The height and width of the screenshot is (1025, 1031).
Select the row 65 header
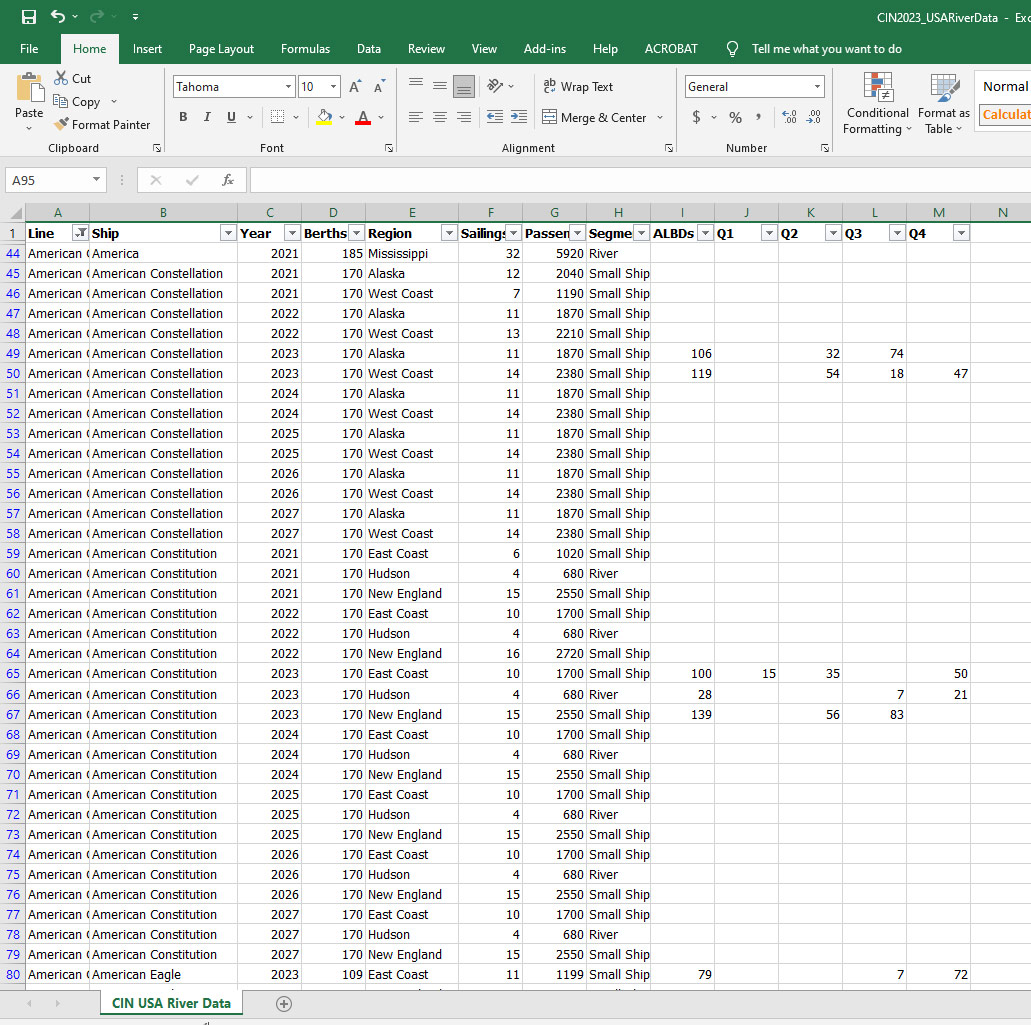(13, 673)
